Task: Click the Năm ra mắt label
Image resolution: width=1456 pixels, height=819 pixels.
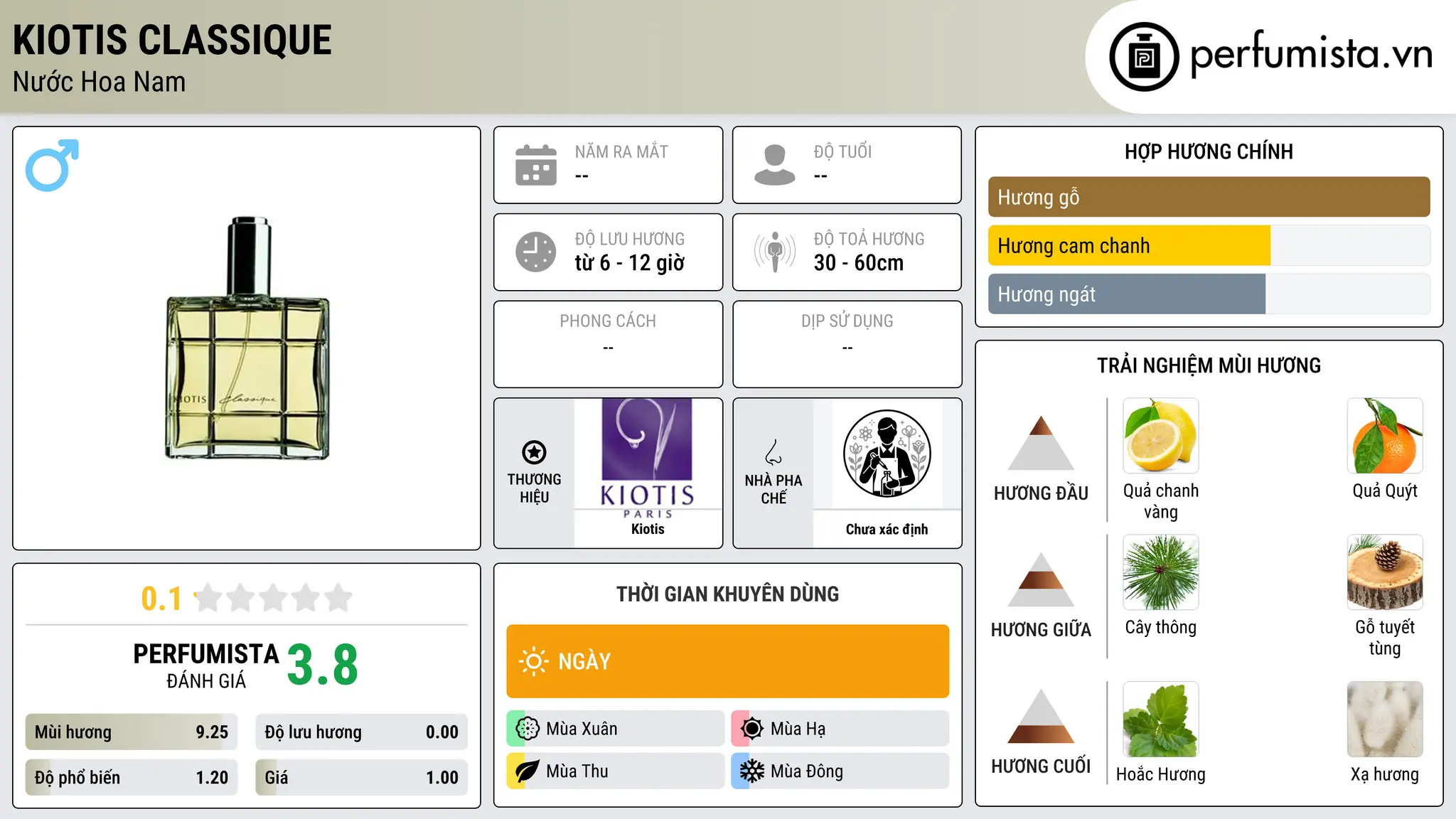Action: (621, 152)
